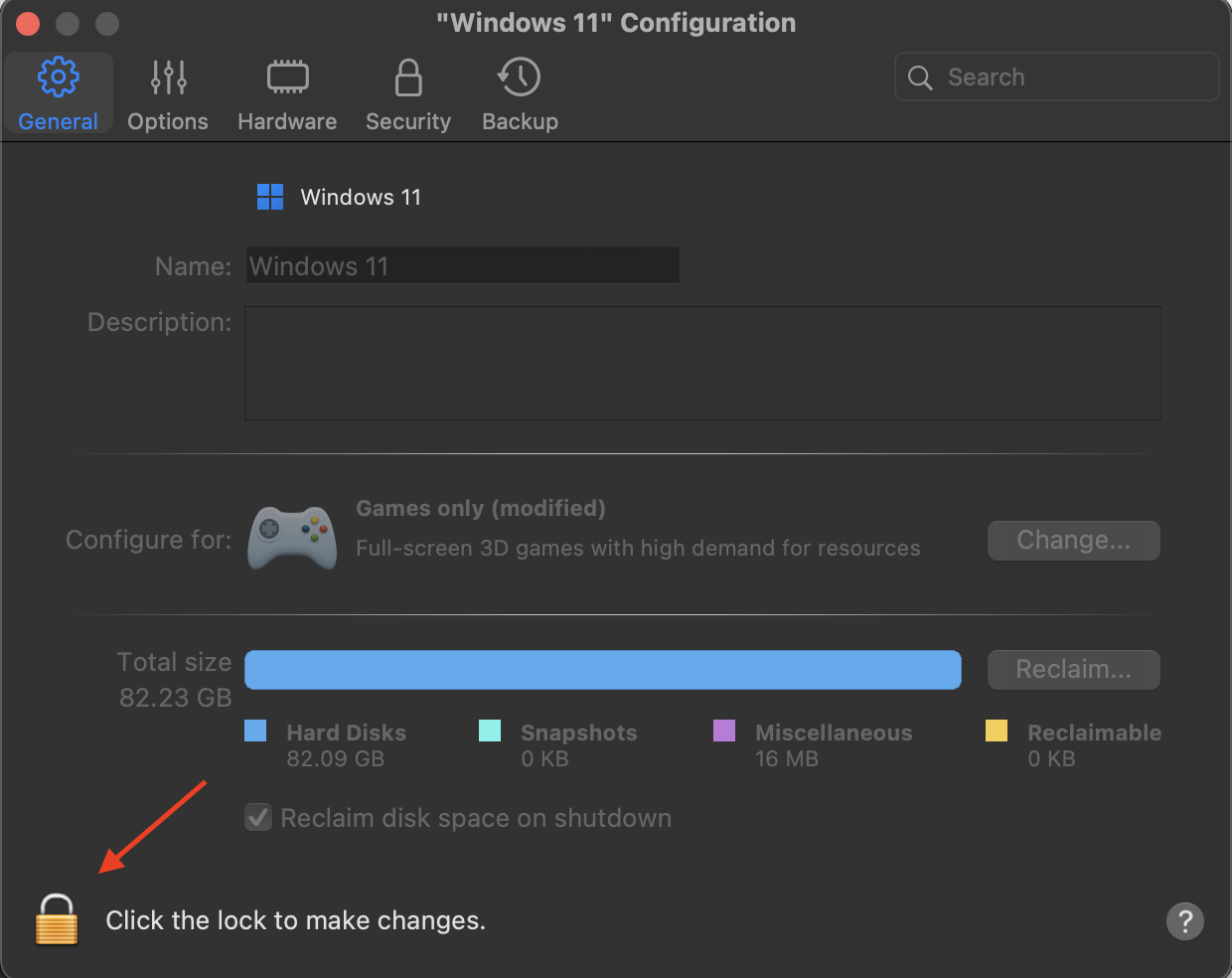Image resolution: width=1232 pixels, height=978 pixels.
Task: Click the game controller profile icon
Action: [x=292, y=538]
